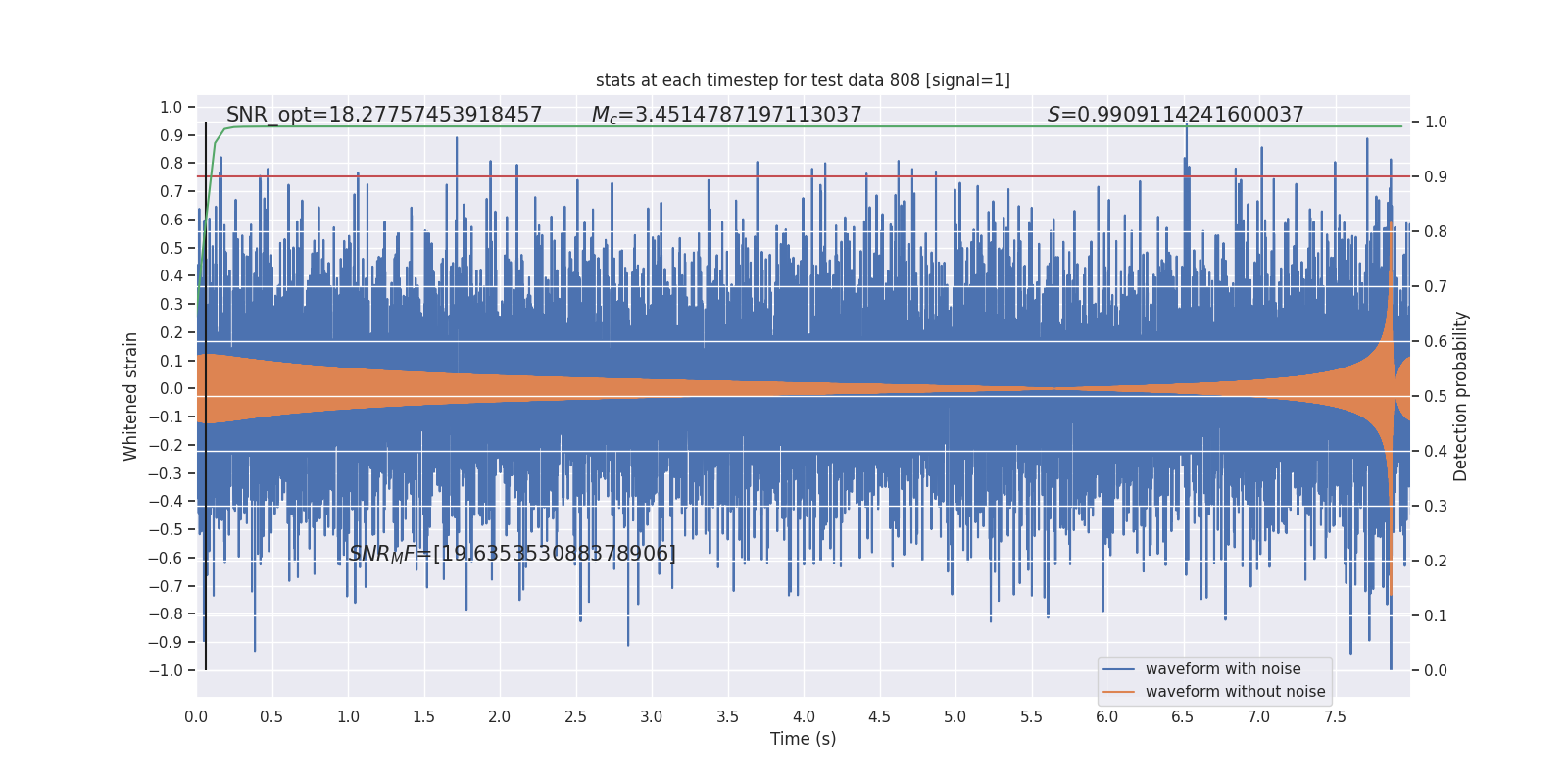
Task: Select the SNR_MF=[19.635353088378906] annotation text
Action: pyautogui.click(x=513, y=554)
